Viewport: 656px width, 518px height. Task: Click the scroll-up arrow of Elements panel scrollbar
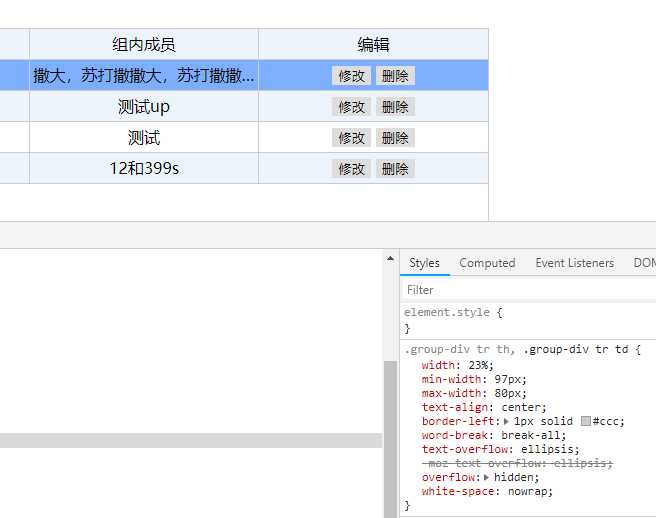point(390,259)
